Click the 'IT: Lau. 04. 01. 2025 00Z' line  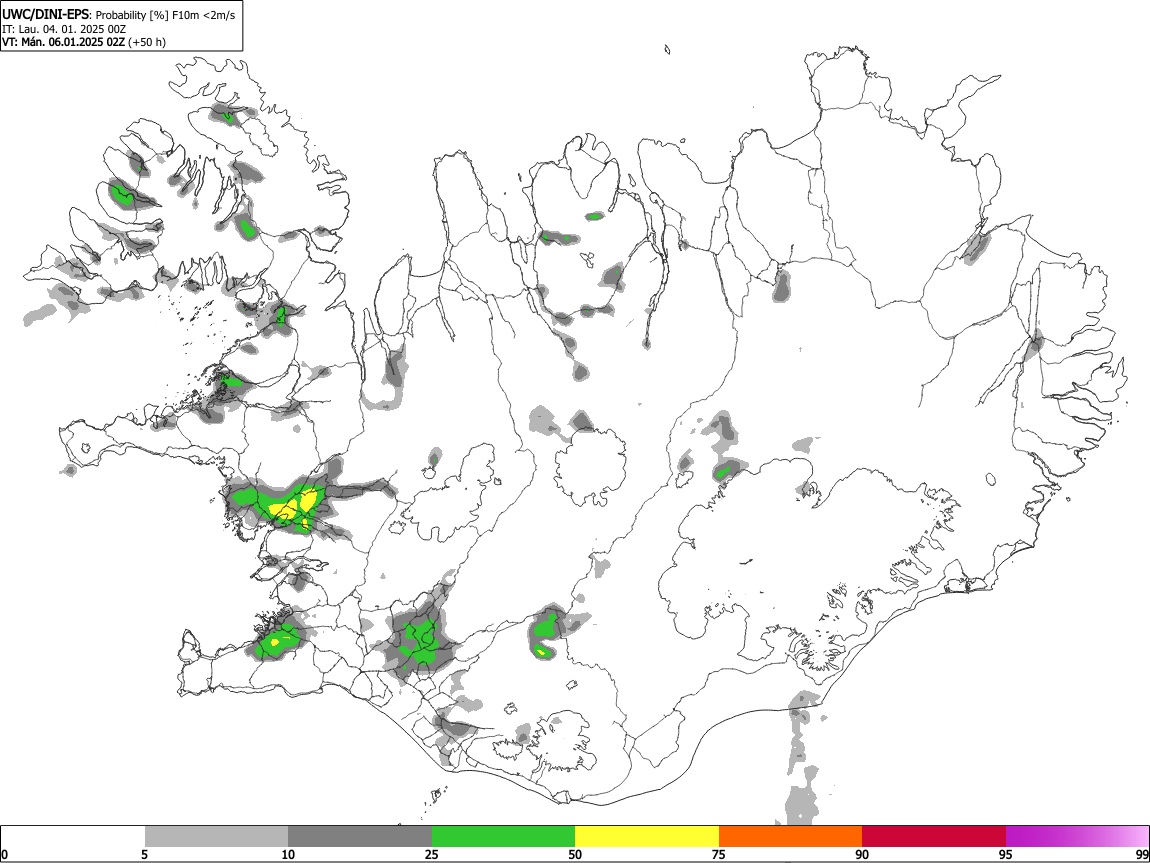click(x=64, y=29)
